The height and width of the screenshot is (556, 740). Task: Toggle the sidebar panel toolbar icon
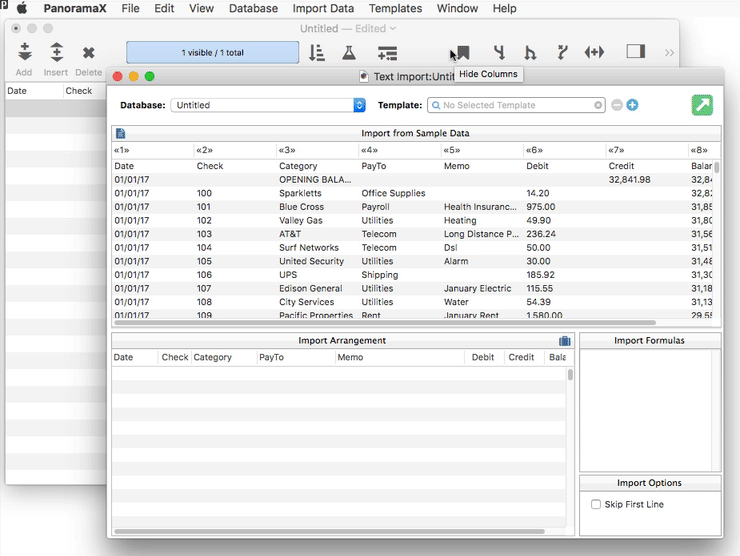636,51
